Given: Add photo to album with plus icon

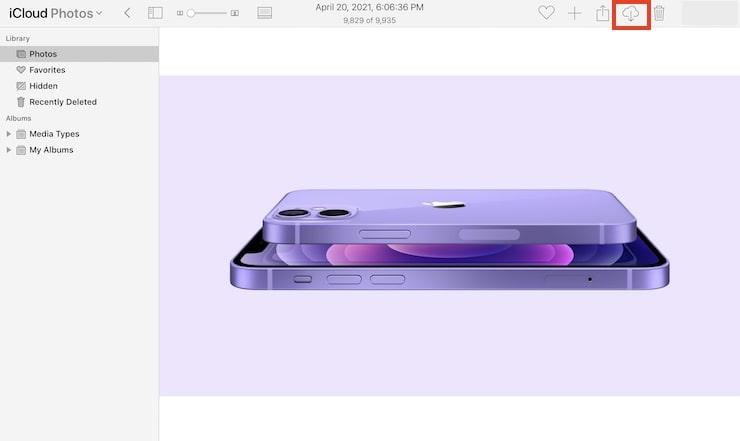Looking at the screenshot, I should click(574, 13).
